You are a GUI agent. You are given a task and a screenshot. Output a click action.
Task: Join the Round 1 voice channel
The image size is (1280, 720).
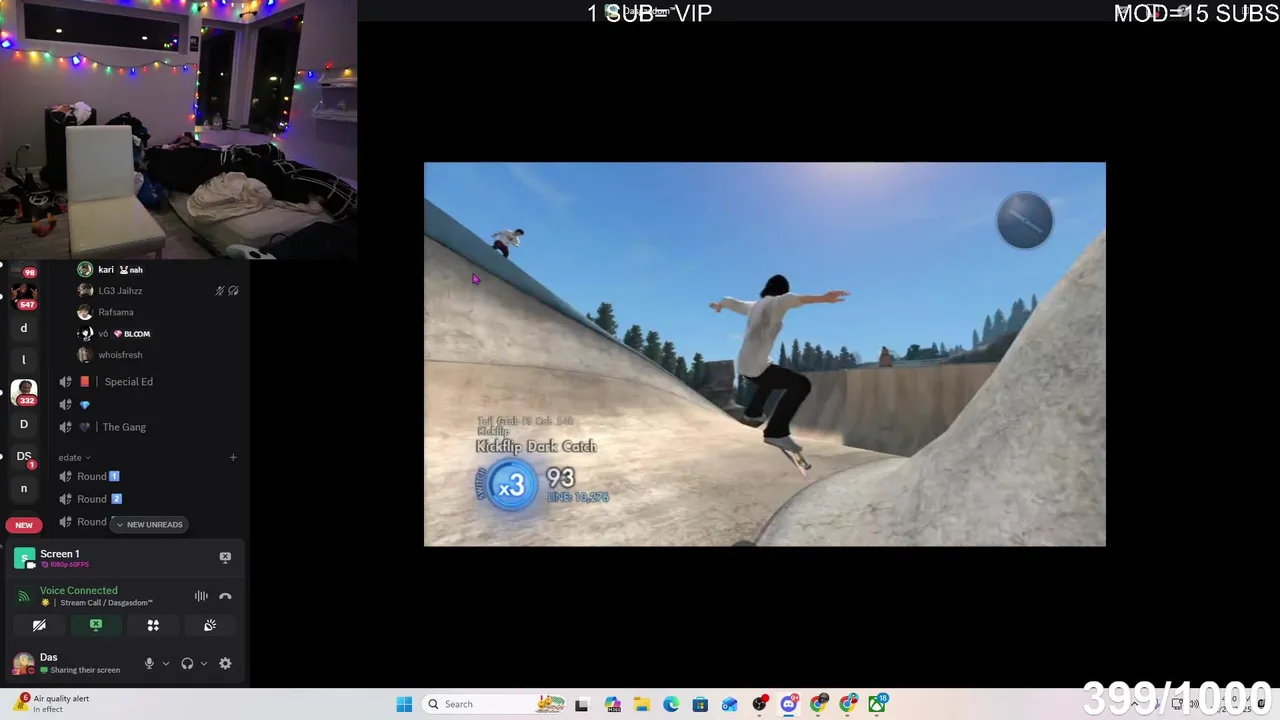click(x=98, y=476)
